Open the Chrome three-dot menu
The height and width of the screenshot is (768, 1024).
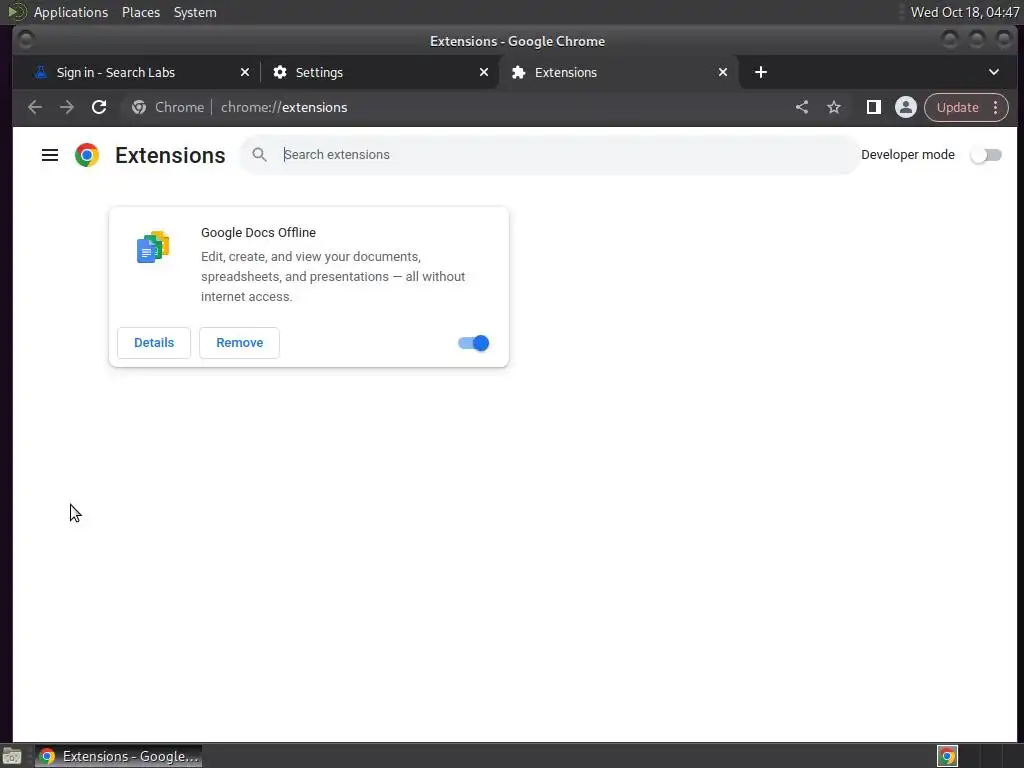pyautogui.click(x=995, y=107)
